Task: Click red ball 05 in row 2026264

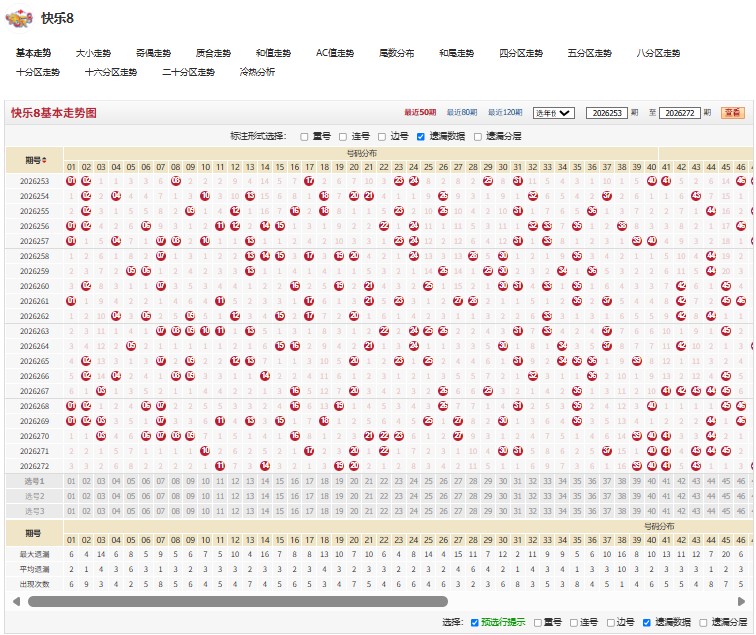Action: [131, 346]
